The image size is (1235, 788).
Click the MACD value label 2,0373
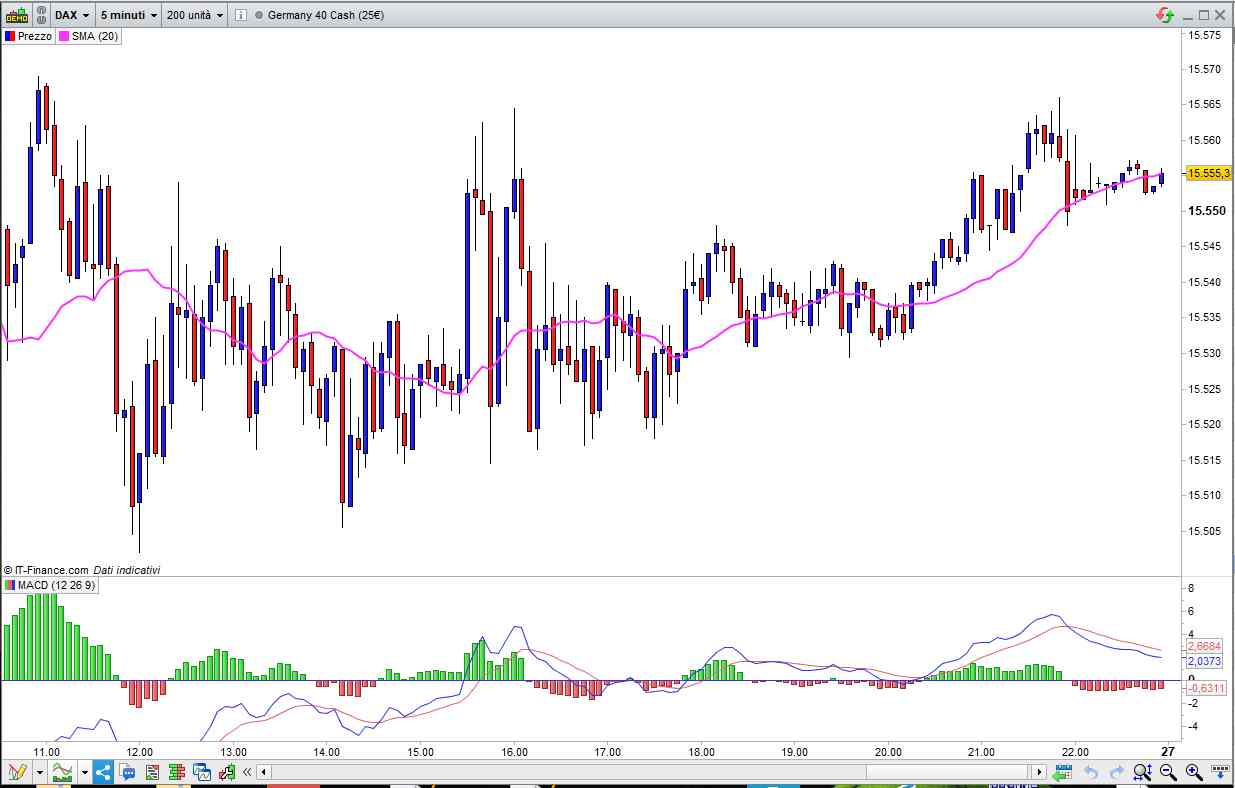(1203, 662)
